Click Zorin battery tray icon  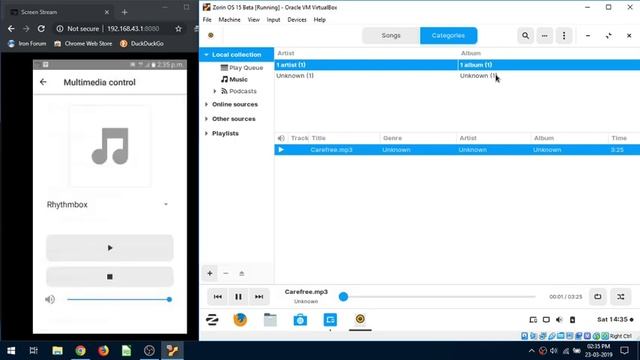point(572,320)
